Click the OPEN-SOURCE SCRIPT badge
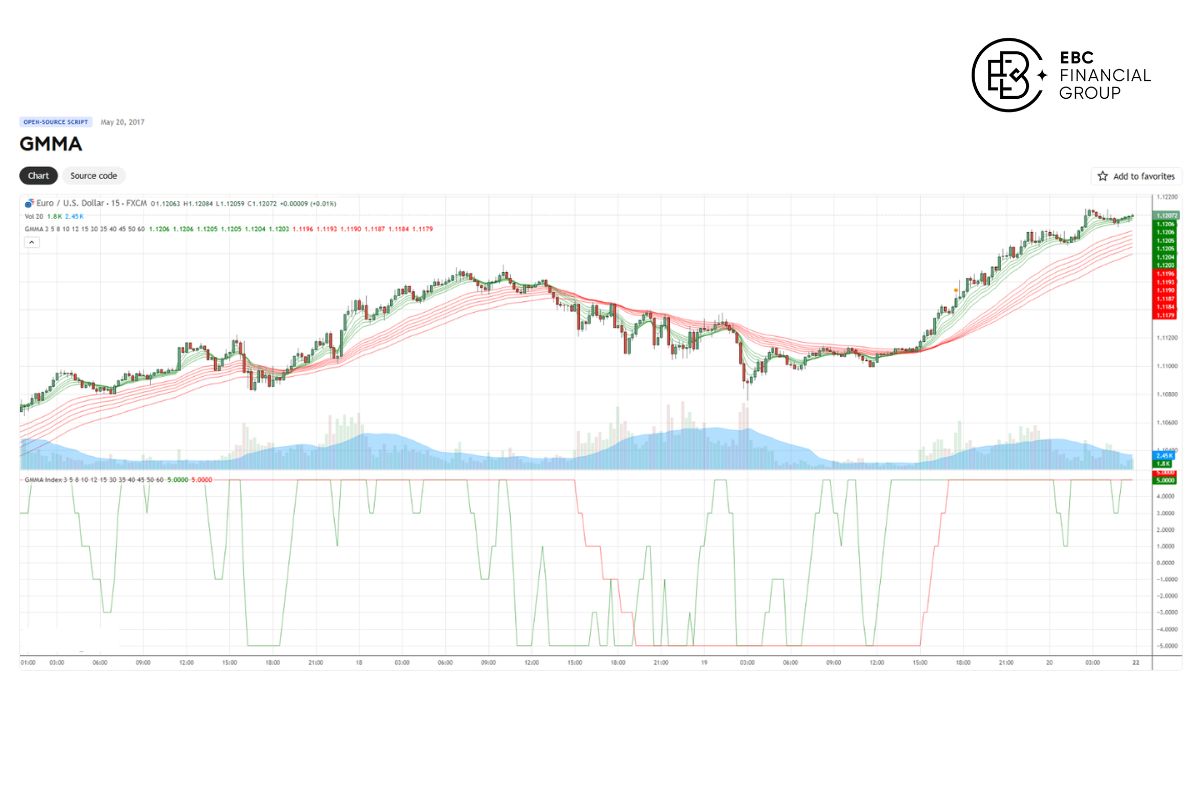Viewport: 1200px width, 788px height. tap(56, 122)
